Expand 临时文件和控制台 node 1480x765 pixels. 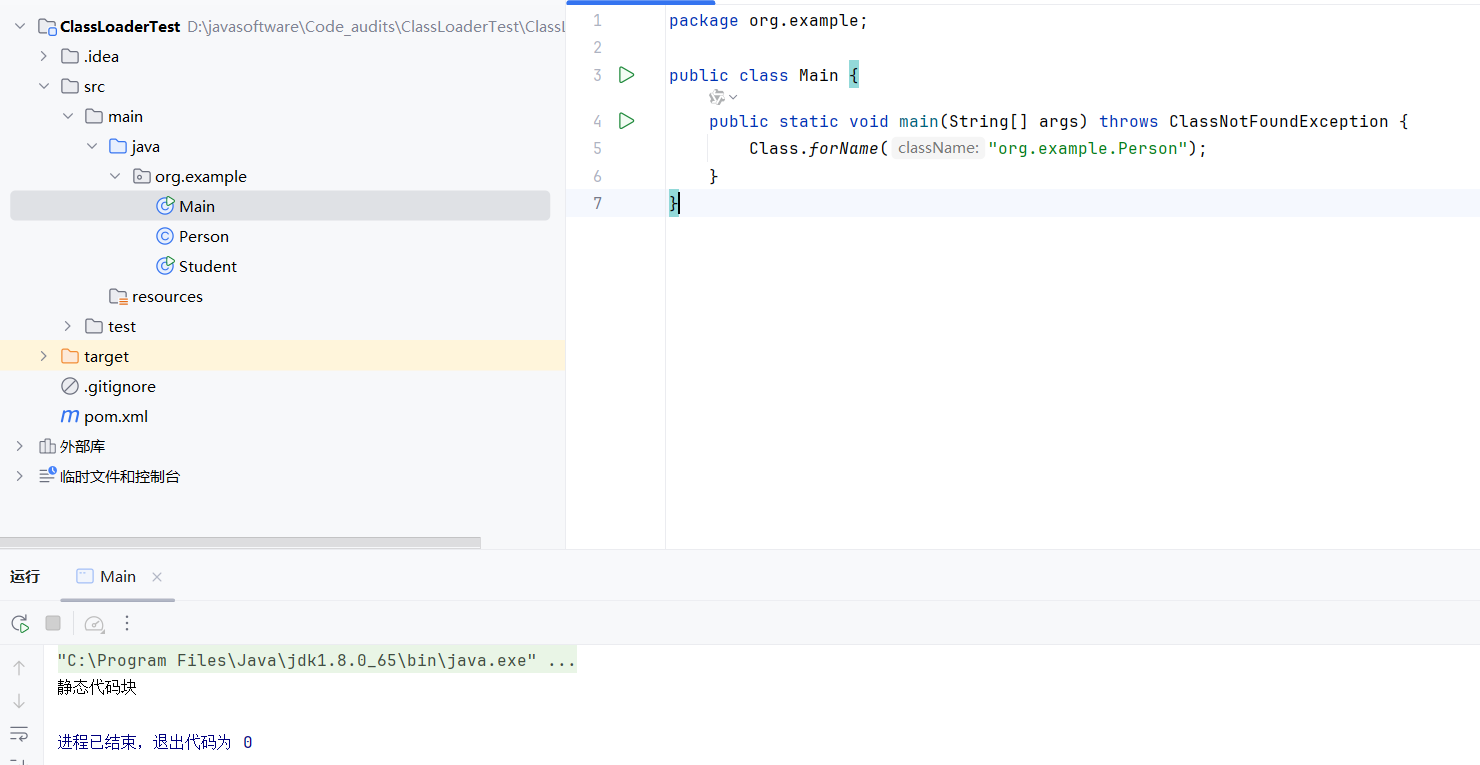pos(20,476)
